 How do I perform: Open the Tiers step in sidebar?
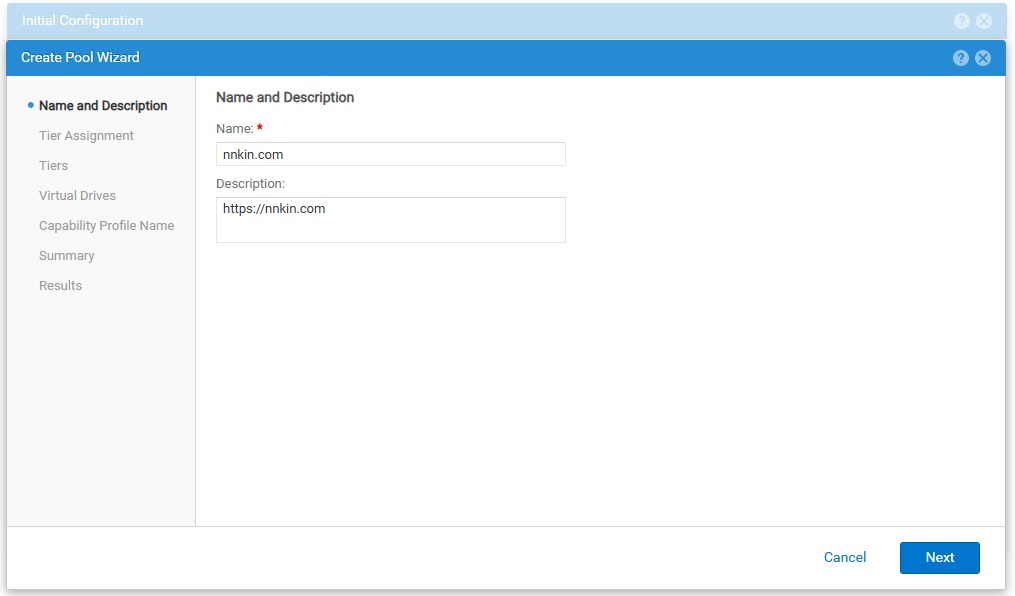coord(54,166)
